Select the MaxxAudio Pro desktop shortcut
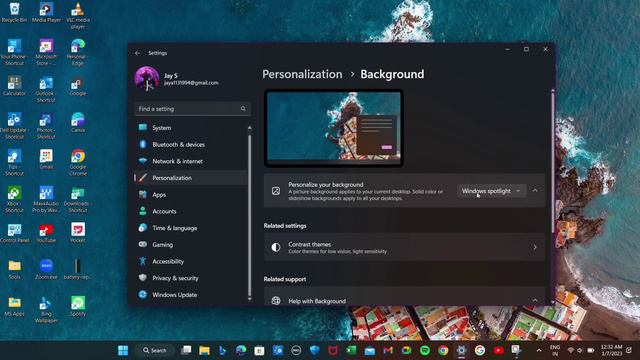The height and width of the screenshot is (360, 640). tap(46, 199)
